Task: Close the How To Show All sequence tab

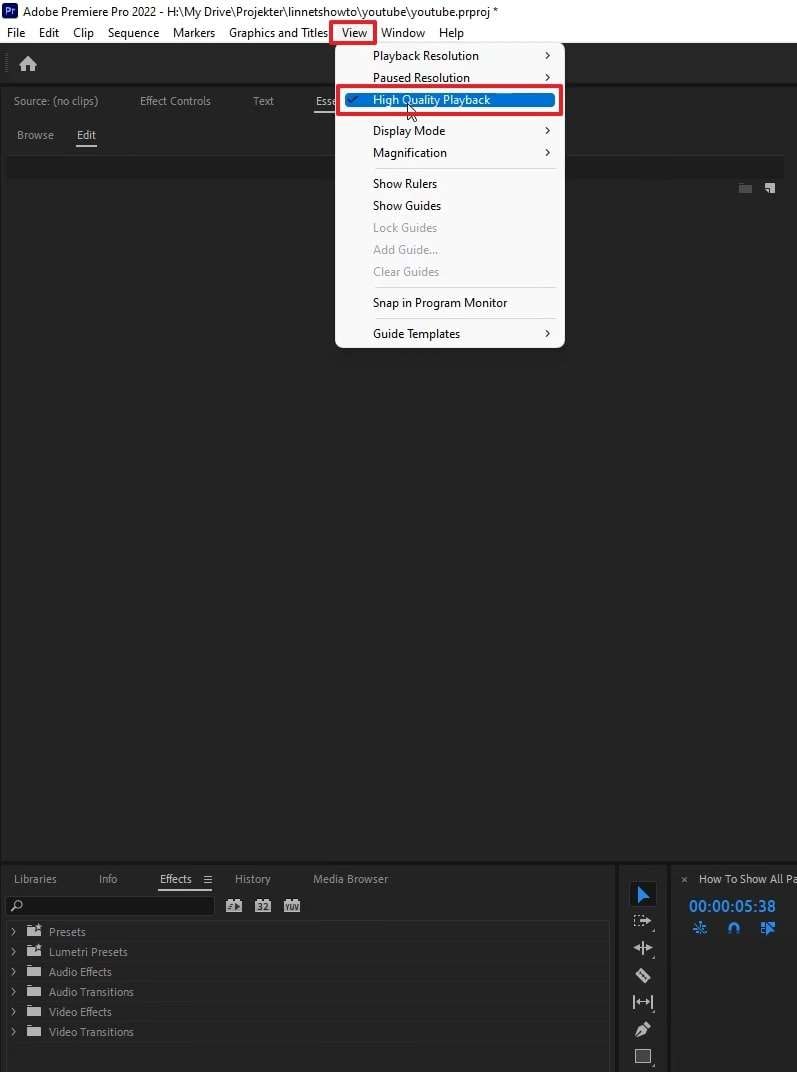Action: 684,880
